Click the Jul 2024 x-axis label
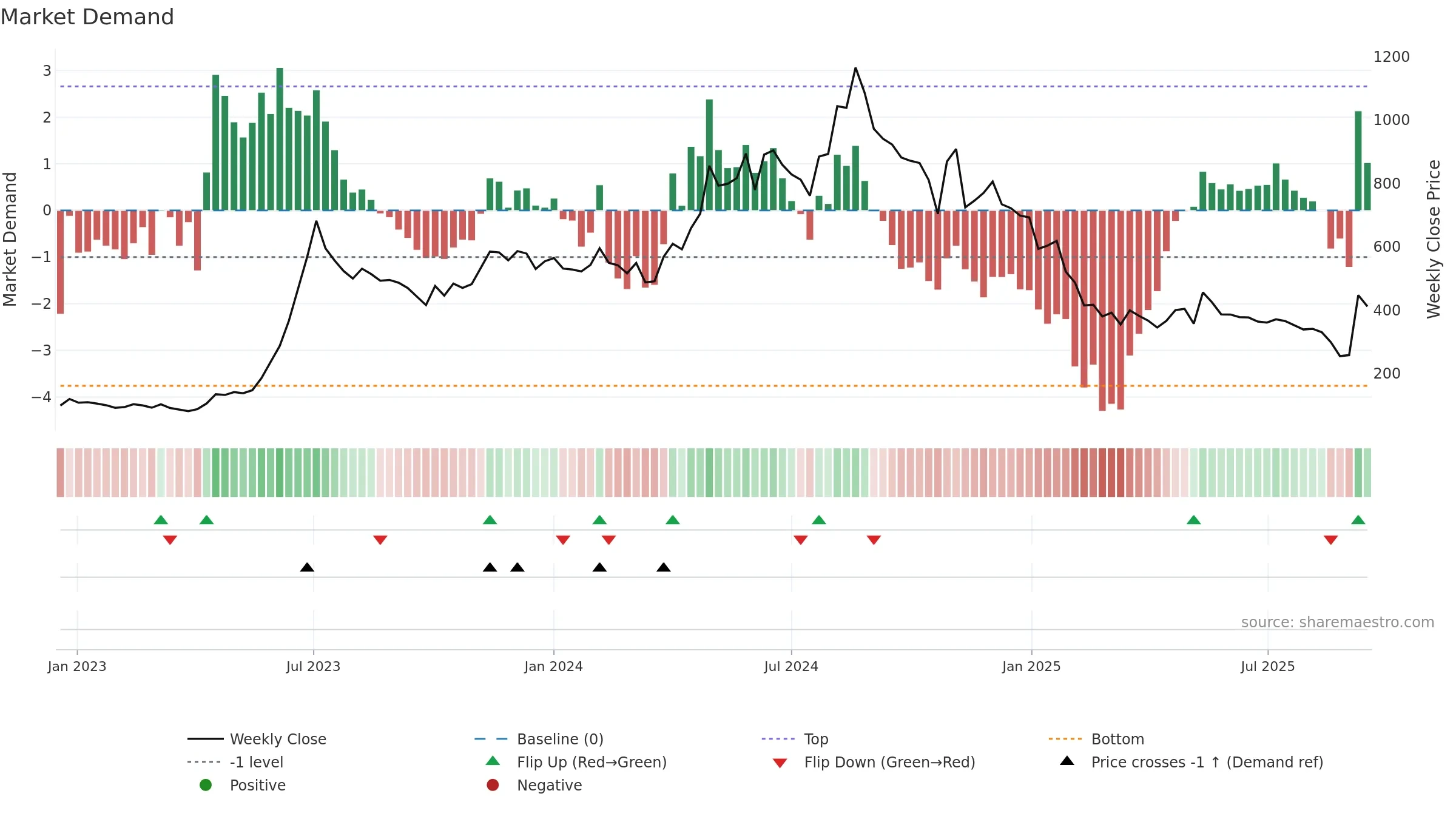 (x=791, y=667)
